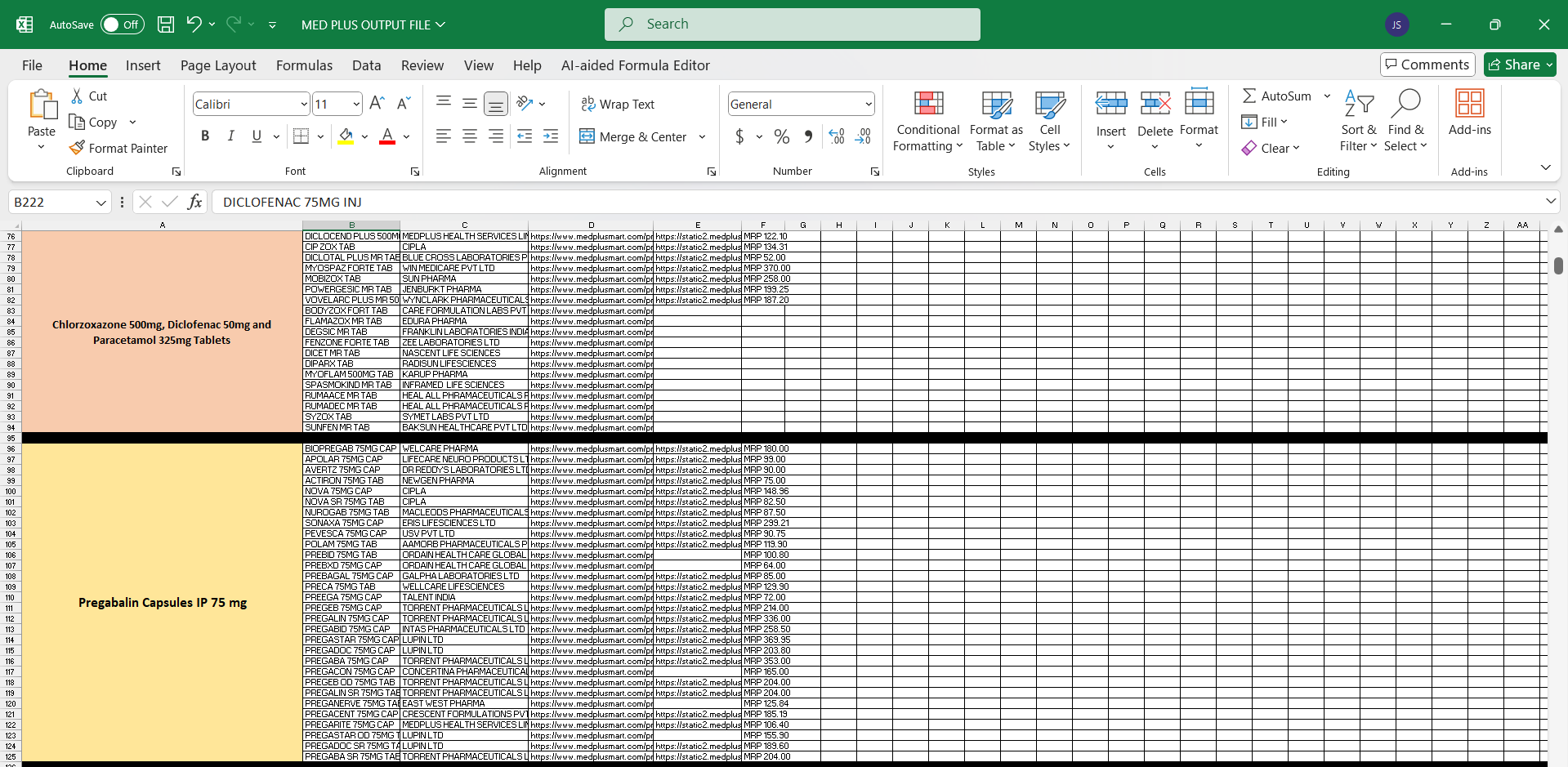Click the Save icon in title bar

(x=166, y=25)
